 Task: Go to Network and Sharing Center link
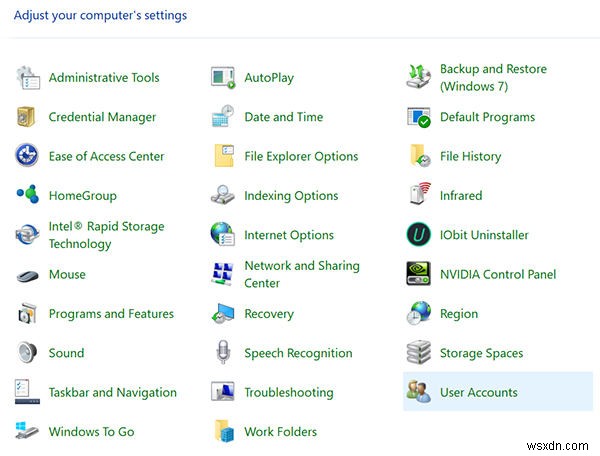pos(302,274)
